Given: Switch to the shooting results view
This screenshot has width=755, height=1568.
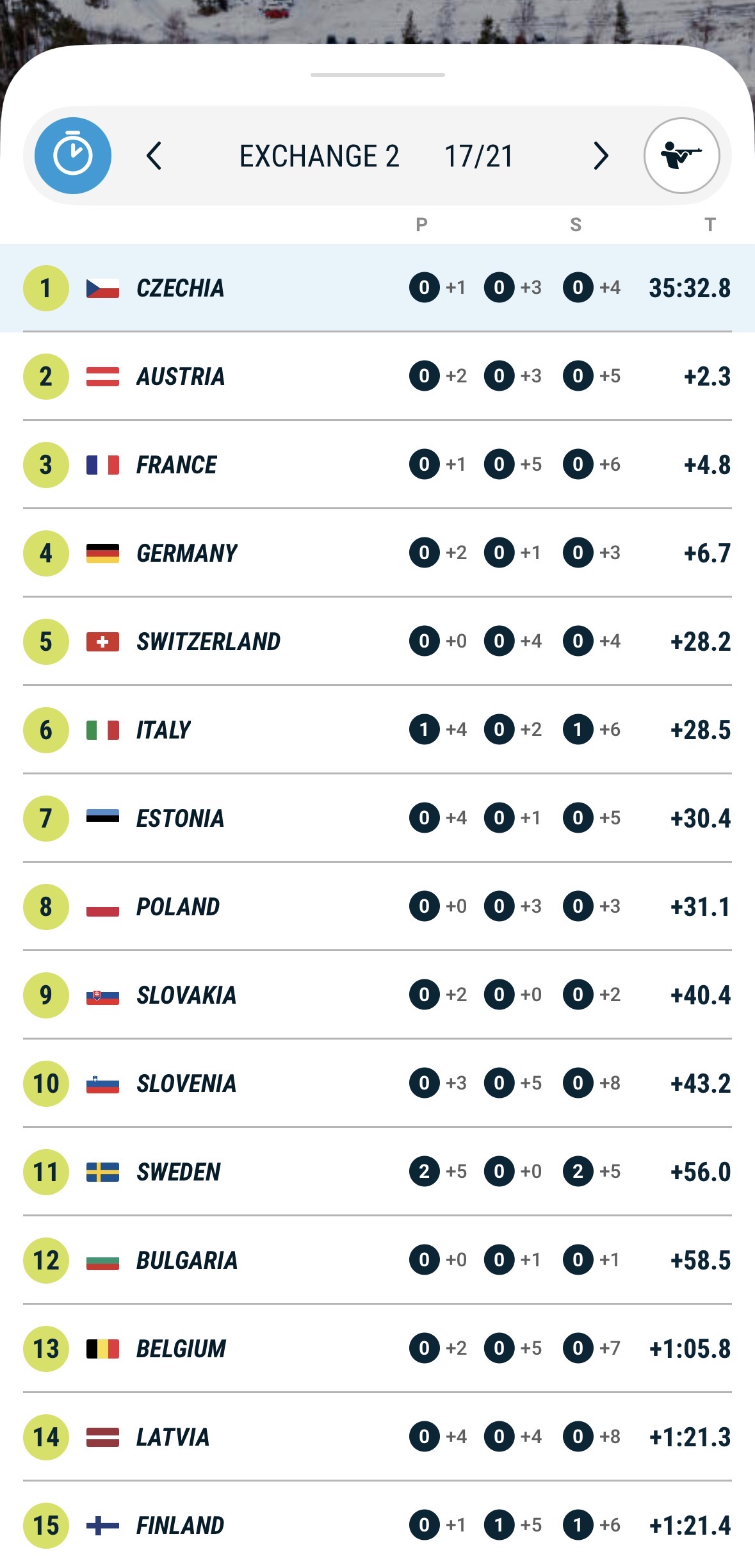Looking at the screenshot, I should tap(681, 156).
